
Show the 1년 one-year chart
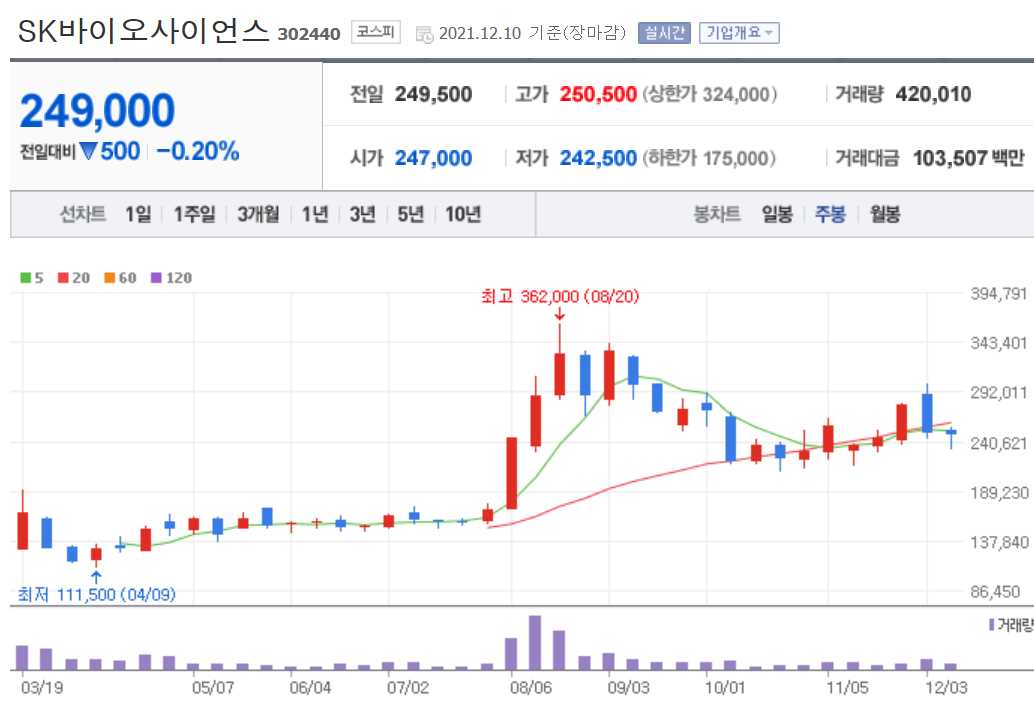coord(315,214)
